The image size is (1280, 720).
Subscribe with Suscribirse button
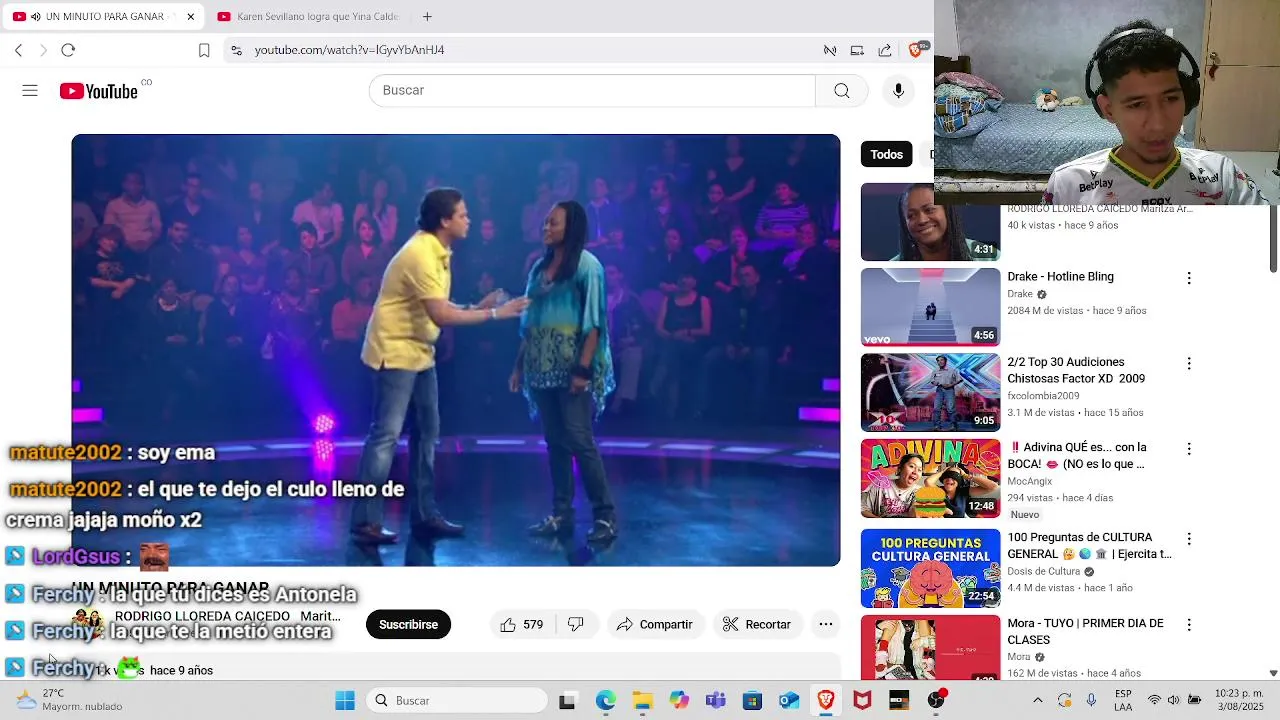point(408,624)
